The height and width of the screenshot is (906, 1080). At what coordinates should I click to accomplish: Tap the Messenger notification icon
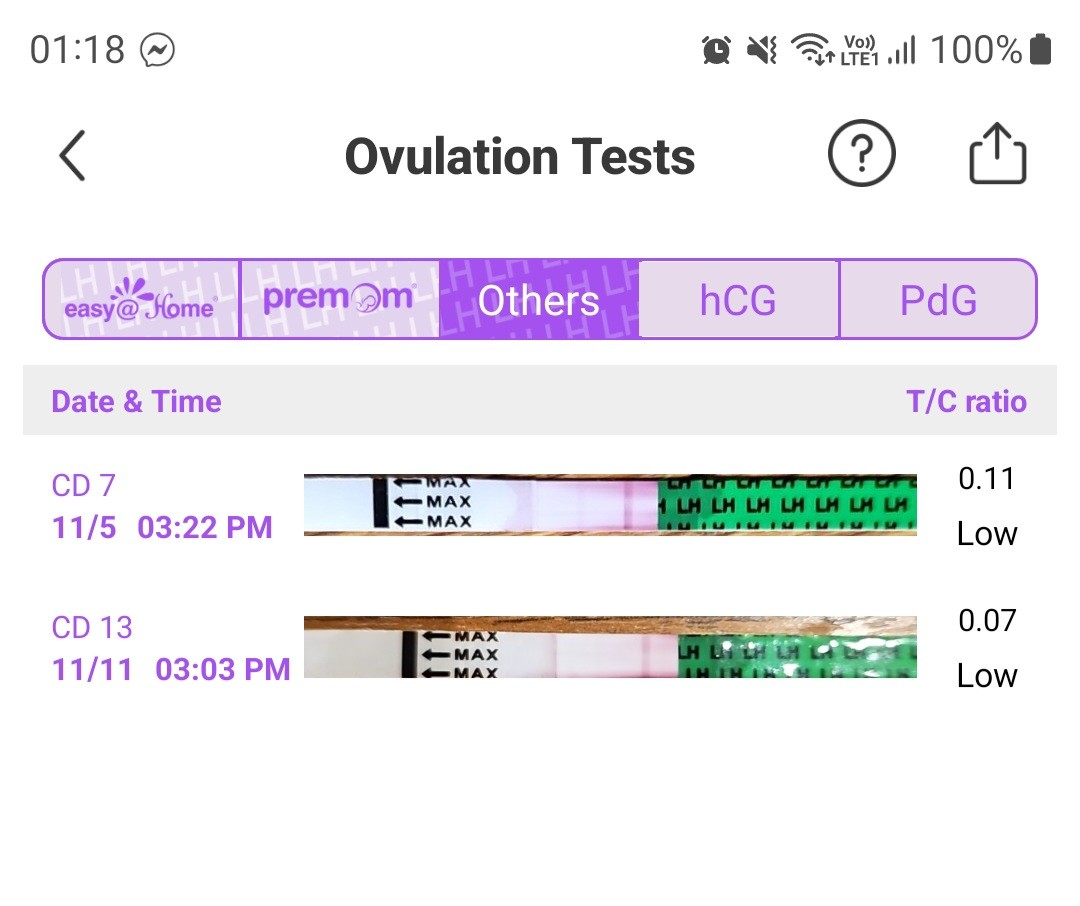[158, 50]
